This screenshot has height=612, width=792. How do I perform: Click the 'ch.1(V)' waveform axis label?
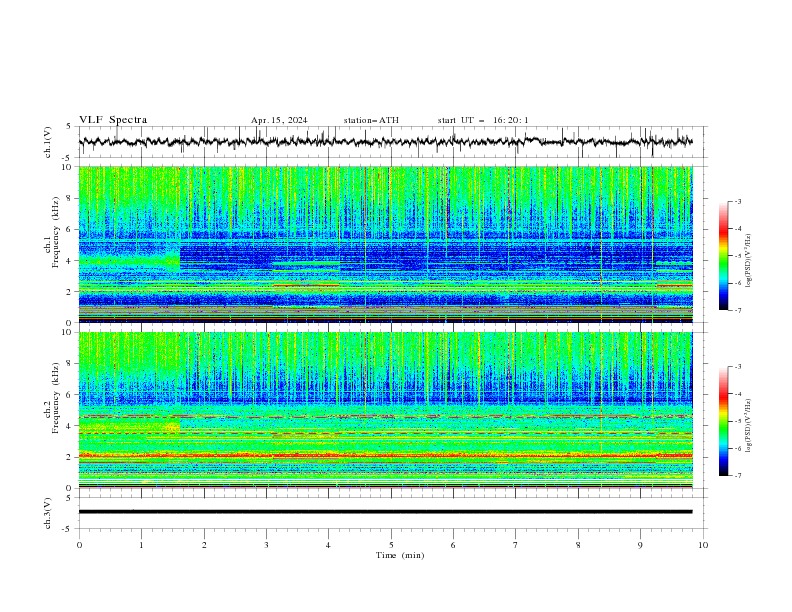coord(48,142)
